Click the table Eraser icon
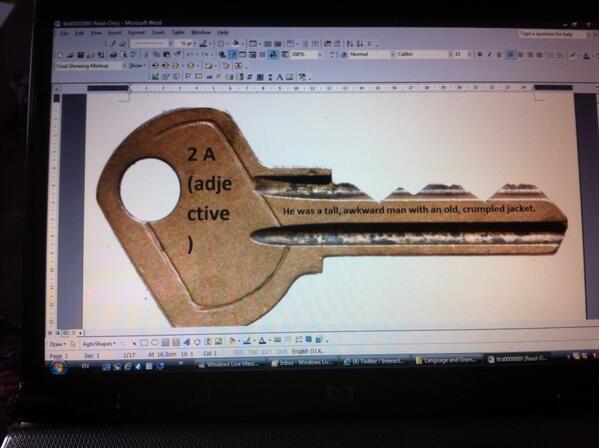Viewport: 599px width, 448px height. tap(123, 44)
